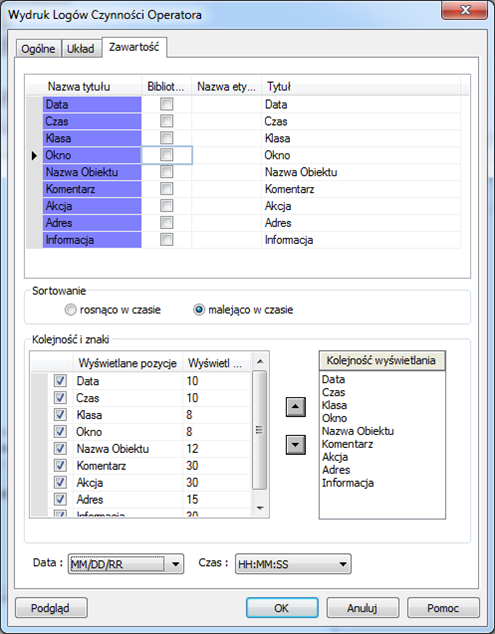
Task: Click the displayed items list scrollbar thumb
Action: tap(260, 430)
